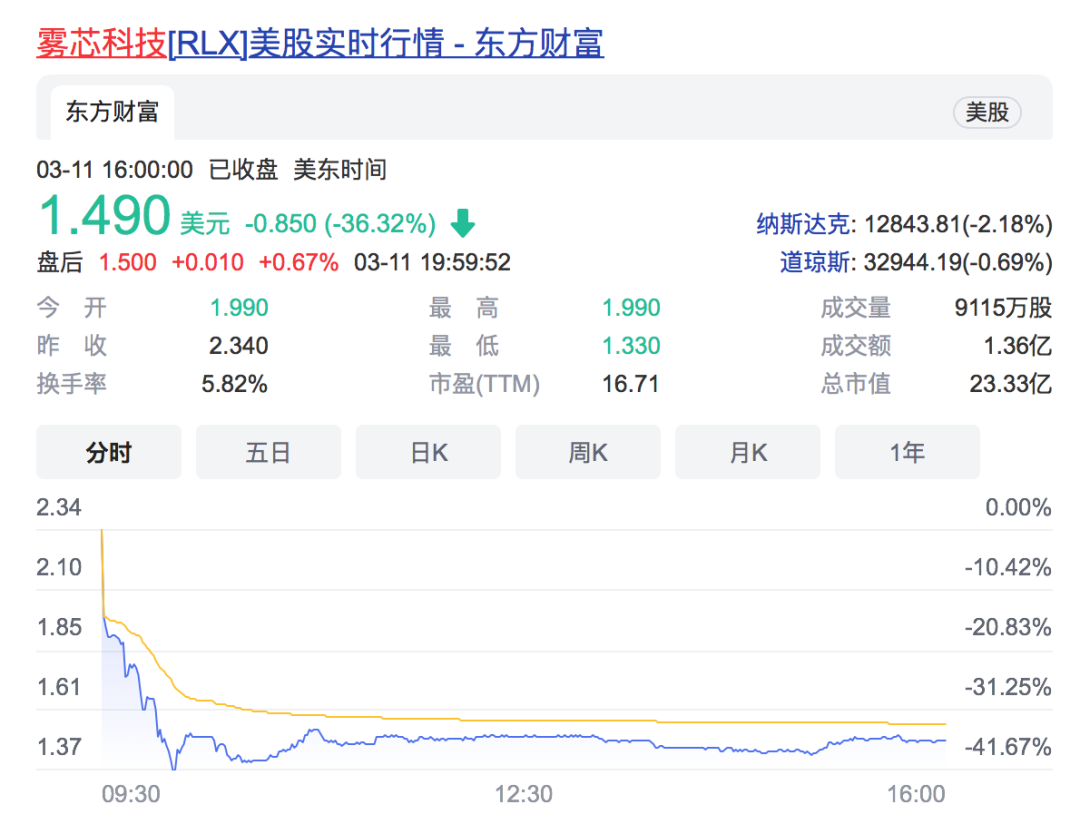Switch chart to 五日 view

tap(268, 453)
